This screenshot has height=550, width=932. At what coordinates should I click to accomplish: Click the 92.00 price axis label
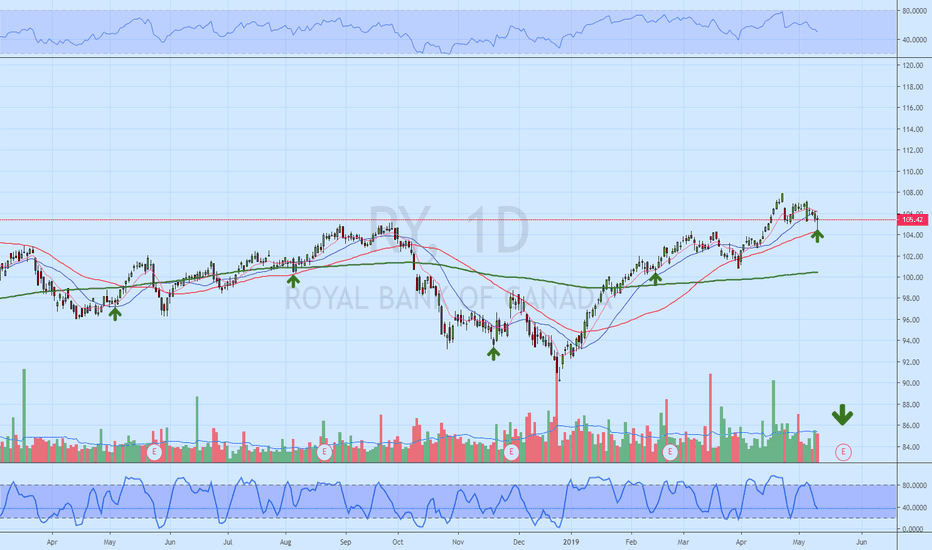click(x=913, y=362)
